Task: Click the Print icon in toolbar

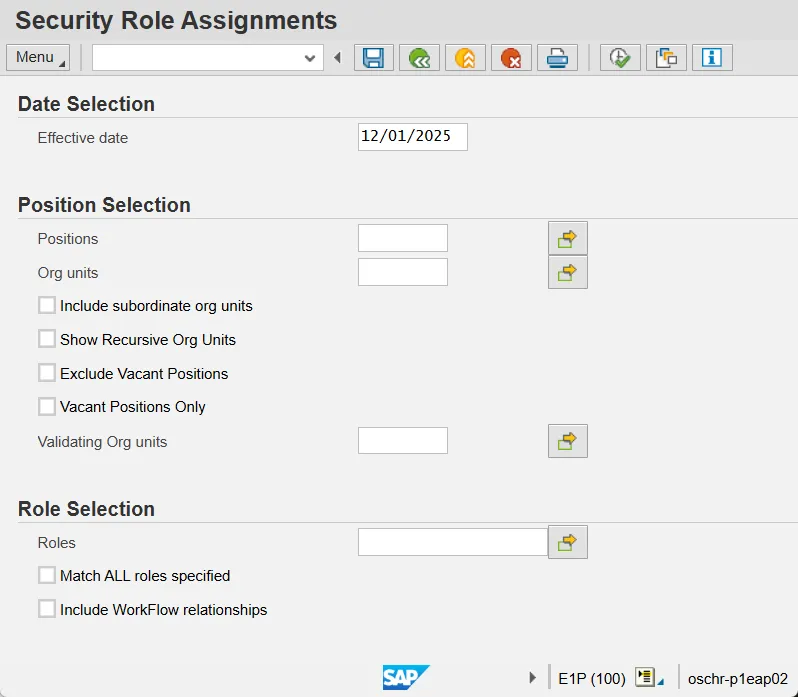Action: point(557,58)
